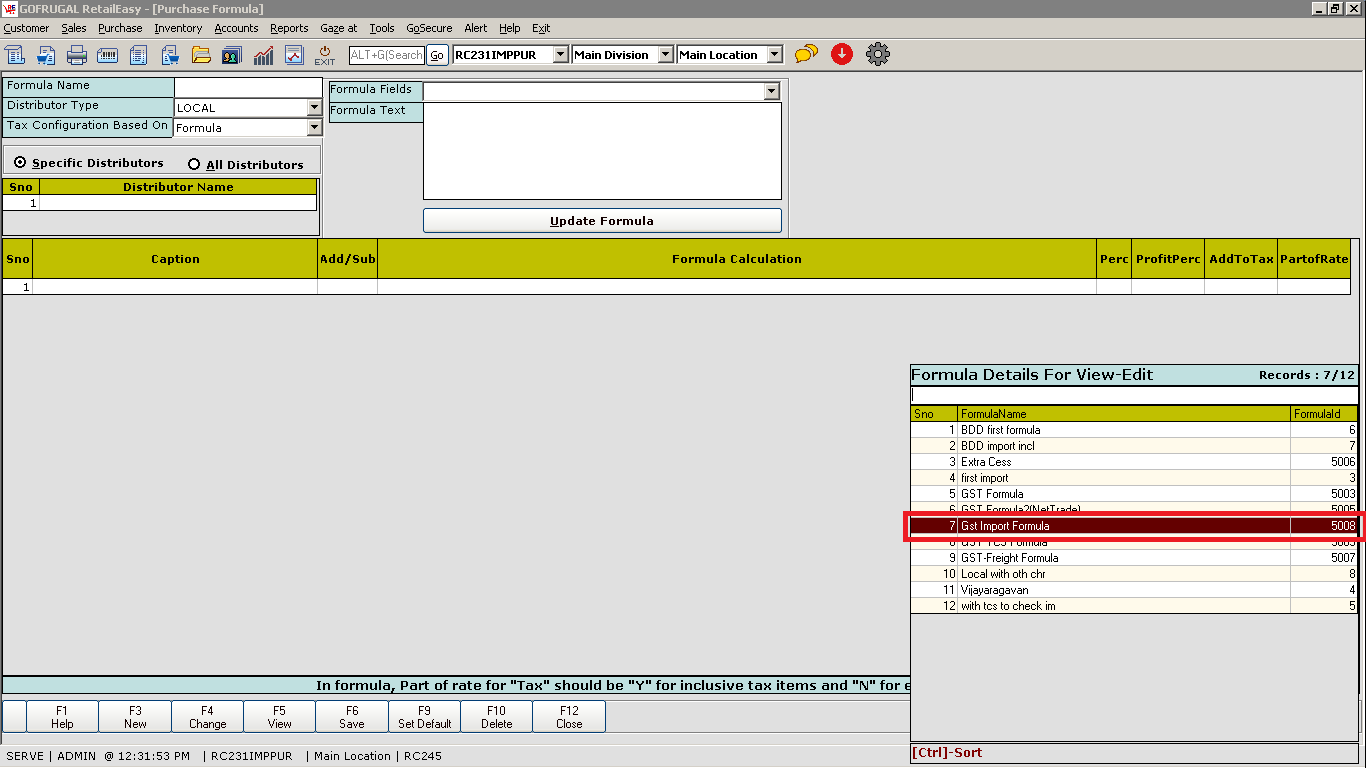Expand the RC231IMPPUR company dropdown
Screen dimensions: 1366x768
click(560, 55)
